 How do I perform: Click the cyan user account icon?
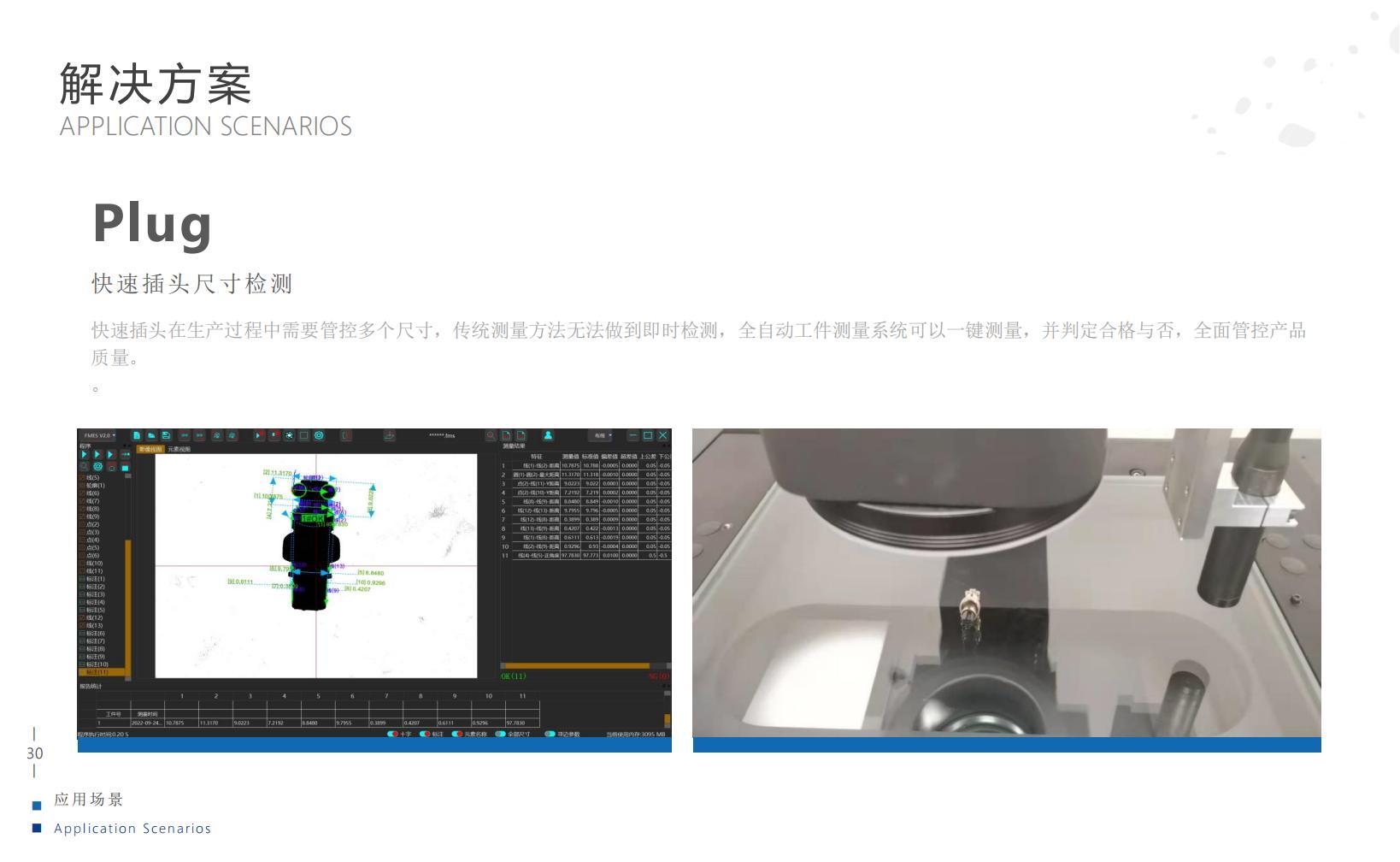548,435
